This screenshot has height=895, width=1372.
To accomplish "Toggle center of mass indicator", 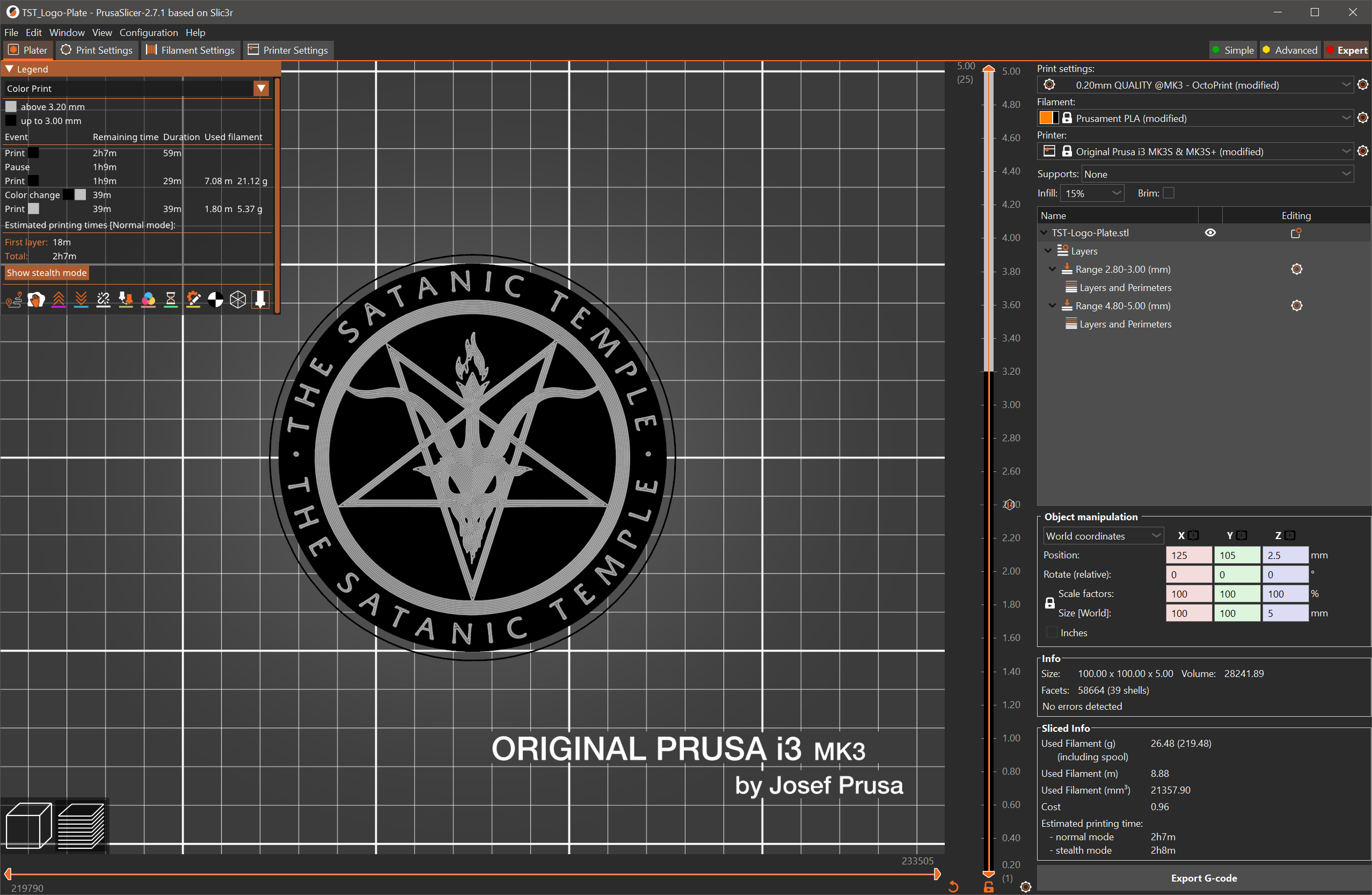I will [215, 299].
